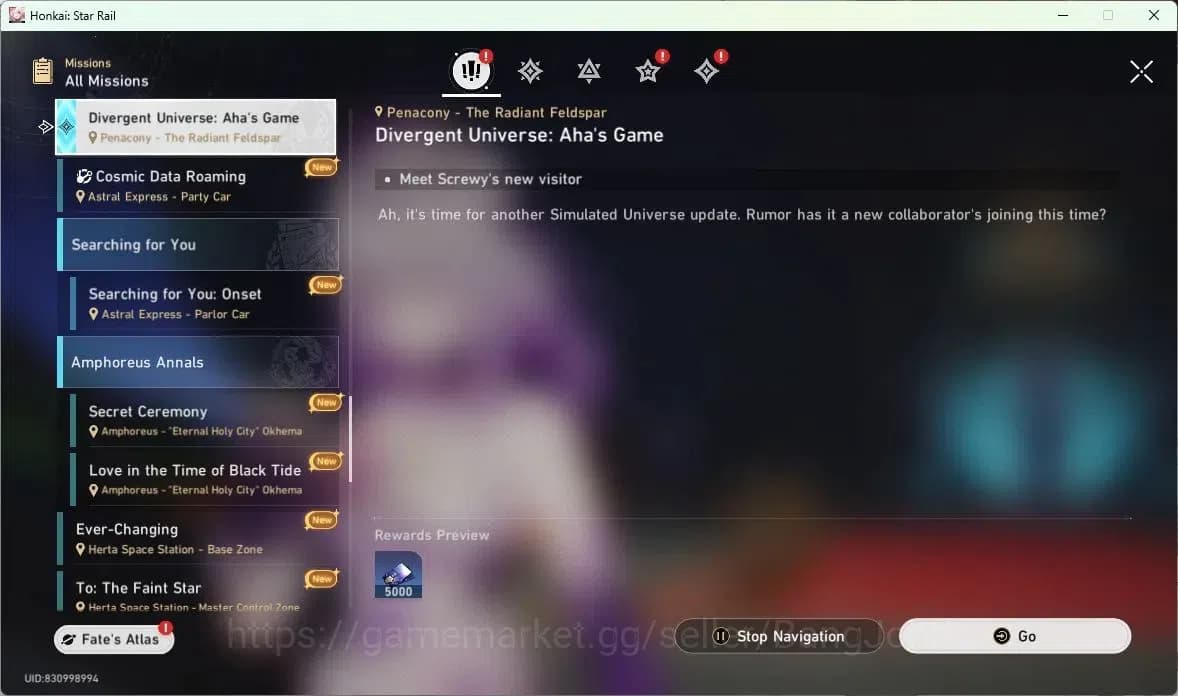Click the Missions clipboard icon
This screenshot has height=696, width=1178.
[x=43, y=71]
